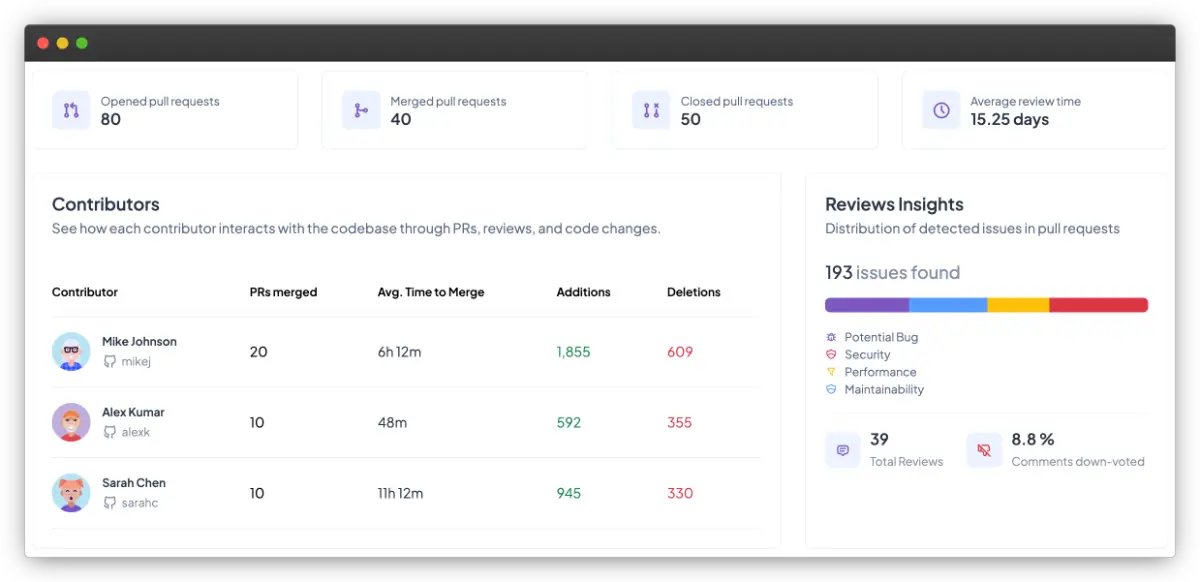The image size is (1200, 582).
Task: Open the mikej GitHub username link
Action: [x=135, y=361]
